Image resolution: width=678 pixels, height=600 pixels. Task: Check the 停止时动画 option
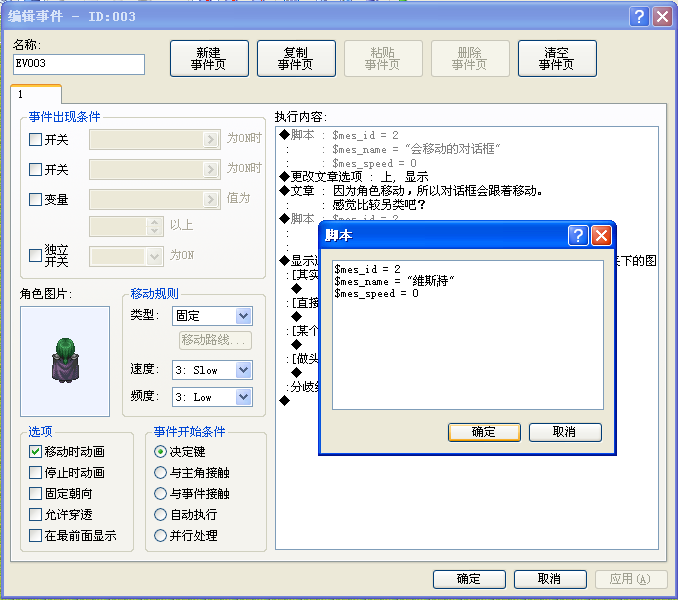[35, 472]
